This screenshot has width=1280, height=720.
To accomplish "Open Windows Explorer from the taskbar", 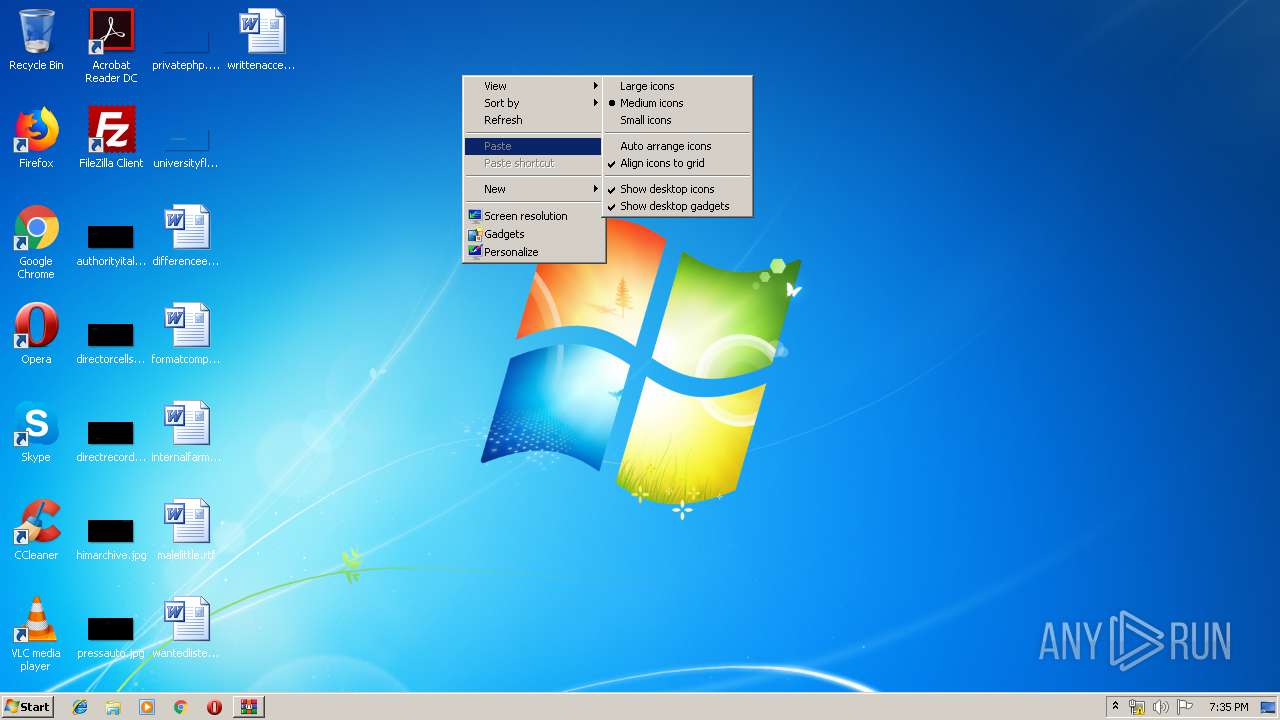I will [113, 707].
